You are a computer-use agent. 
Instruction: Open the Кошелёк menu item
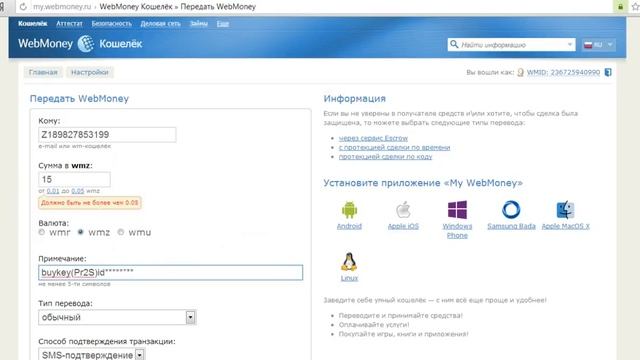click(33, 24)
